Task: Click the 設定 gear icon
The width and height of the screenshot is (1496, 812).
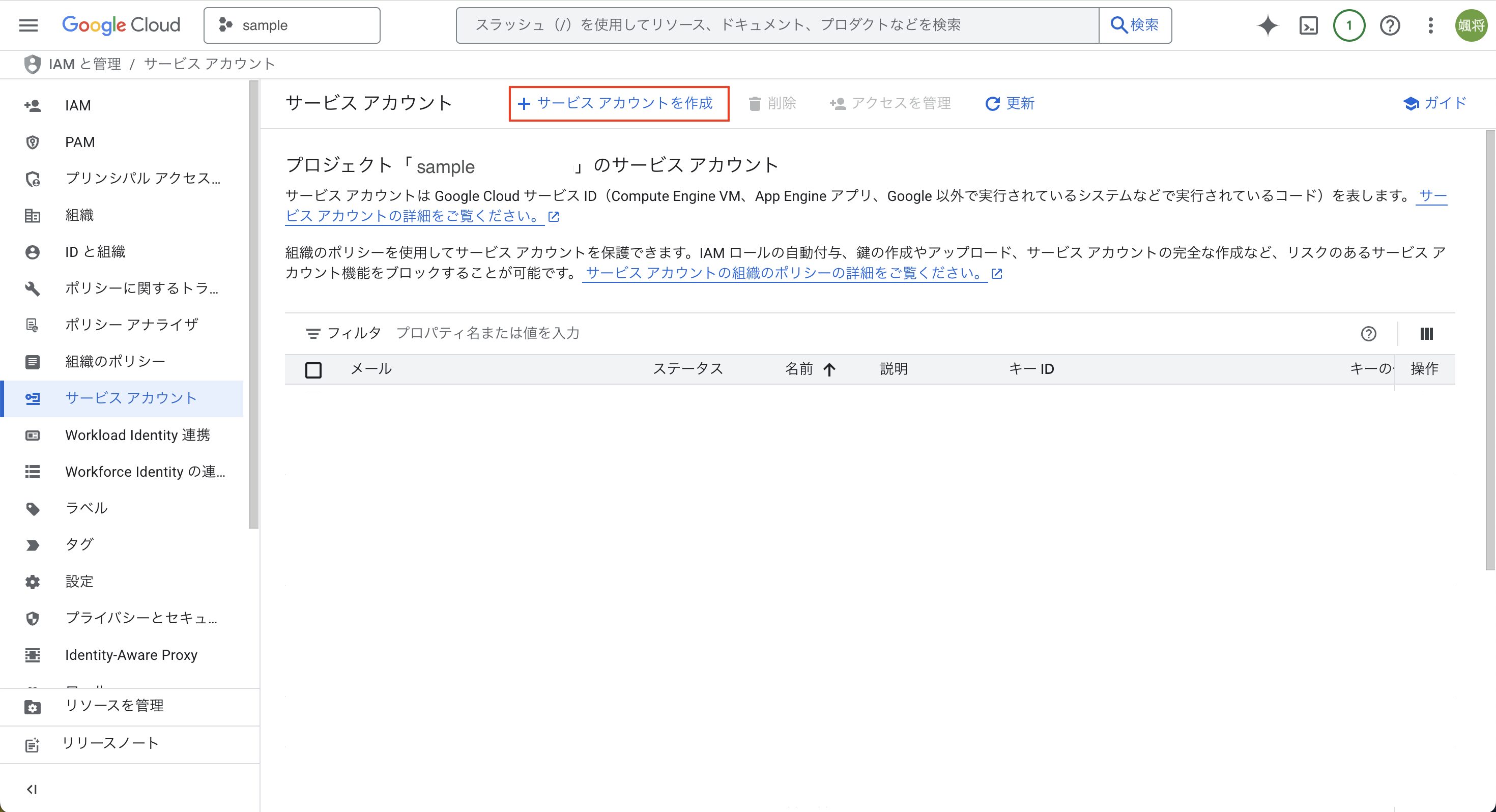Action: tap(33, 582)
